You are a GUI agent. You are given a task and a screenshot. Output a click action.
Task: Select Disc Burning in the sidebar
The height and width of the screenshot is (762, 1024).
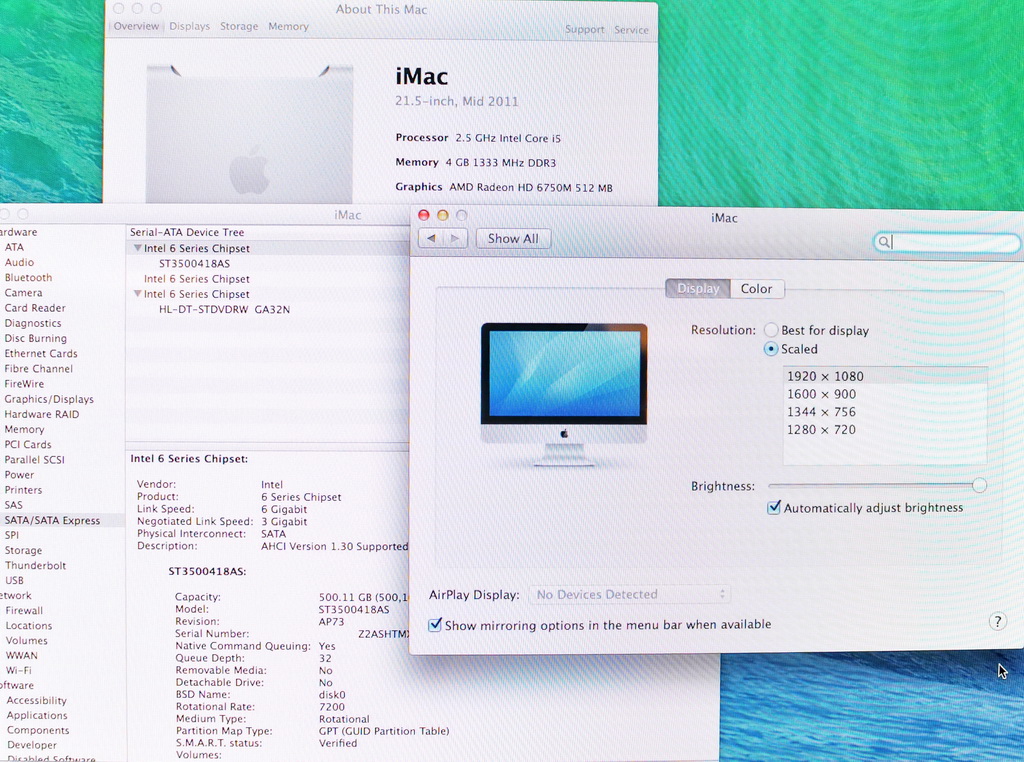pyautogui.click(x=35, y=338)
